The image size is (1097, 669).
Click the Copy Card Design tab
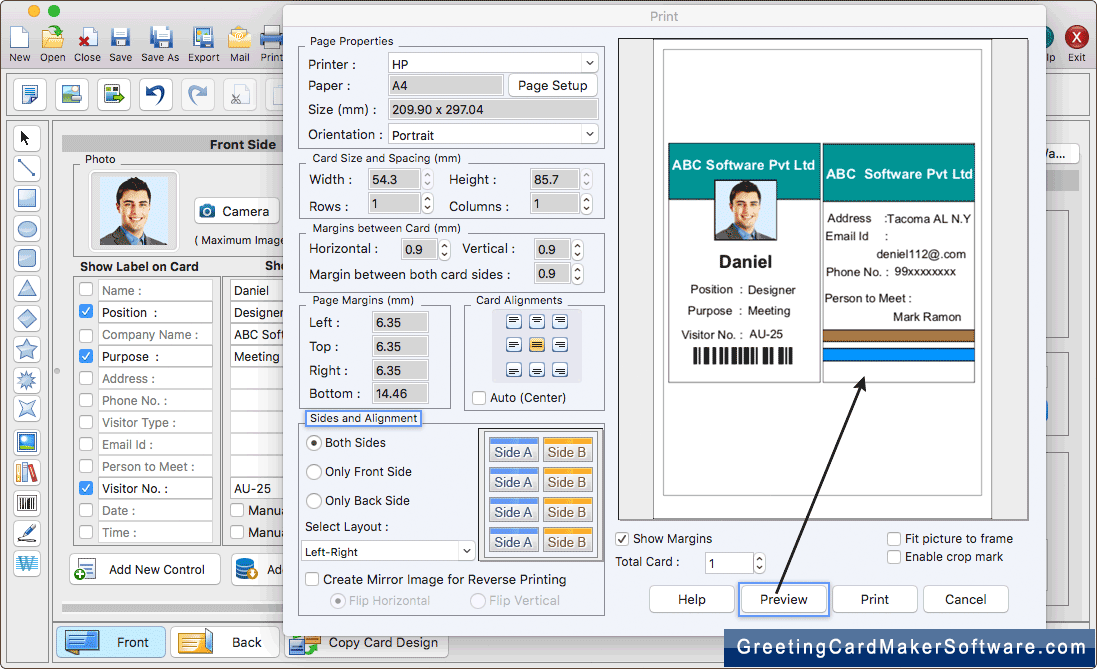366,642
